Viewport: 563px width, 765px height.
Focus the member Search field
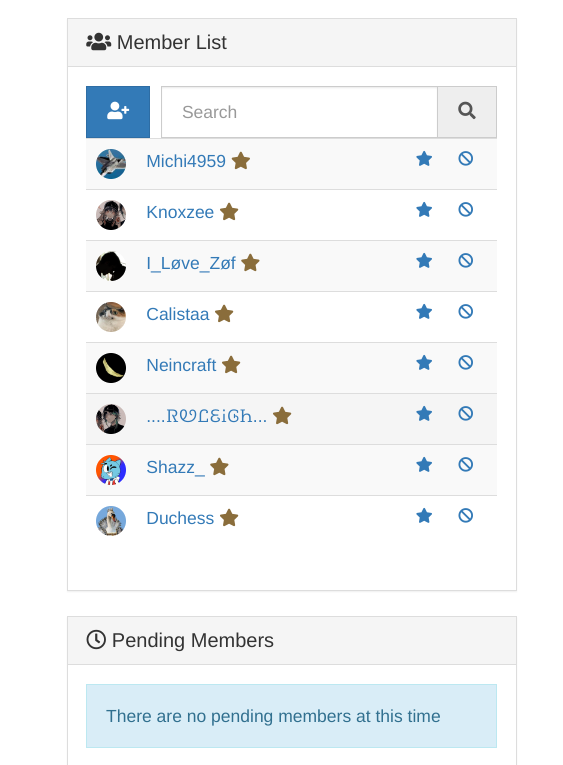pyautogui.click(x=299, y=112)
